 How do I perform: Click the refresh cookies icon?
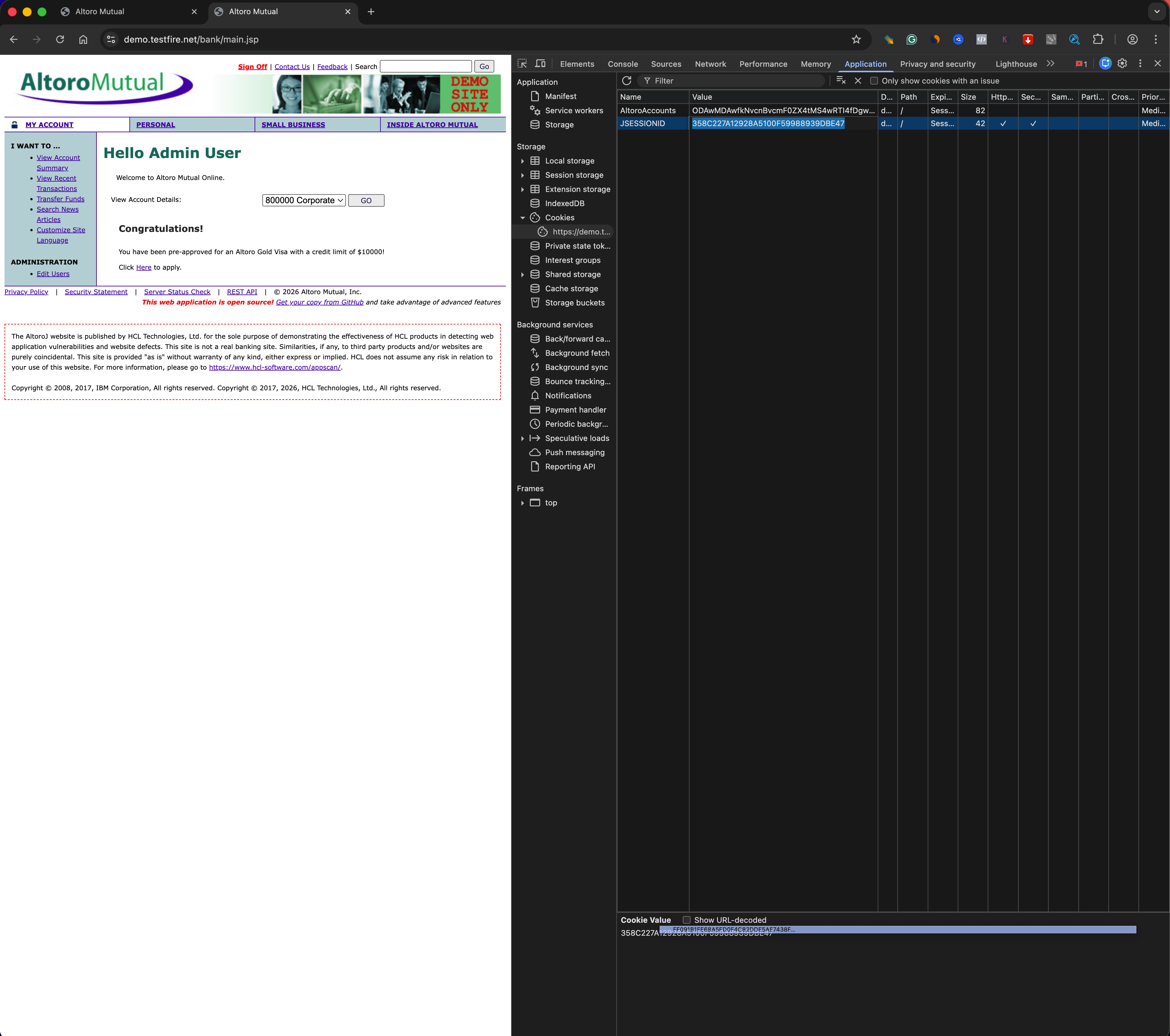[627, 81]
